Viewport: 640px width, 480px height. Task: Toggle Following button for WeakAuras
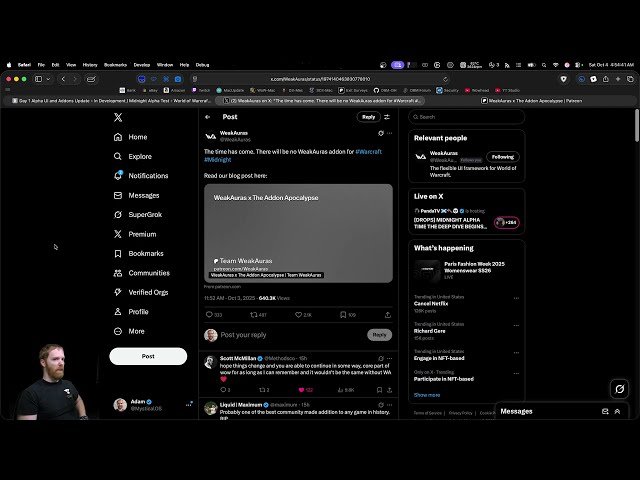click(502, 157)
